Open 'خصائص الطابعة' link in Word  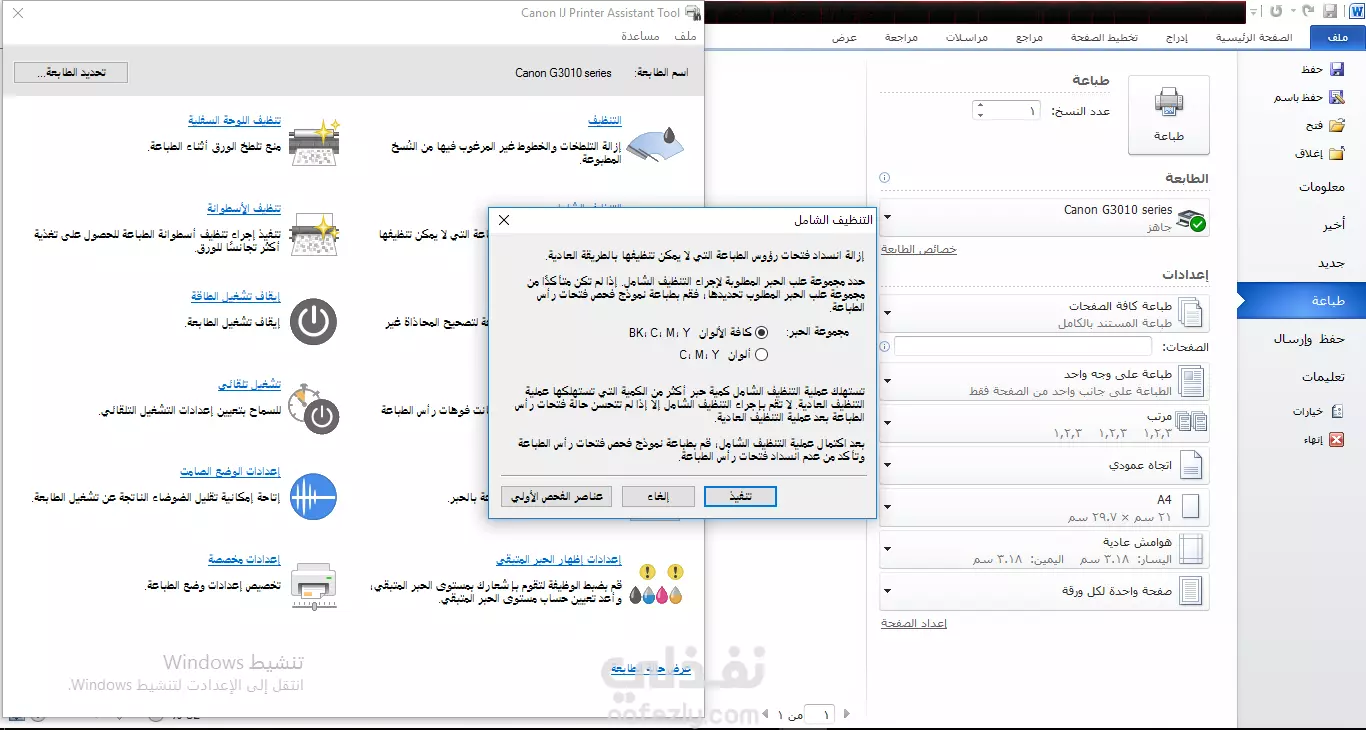tap(919, 249)
